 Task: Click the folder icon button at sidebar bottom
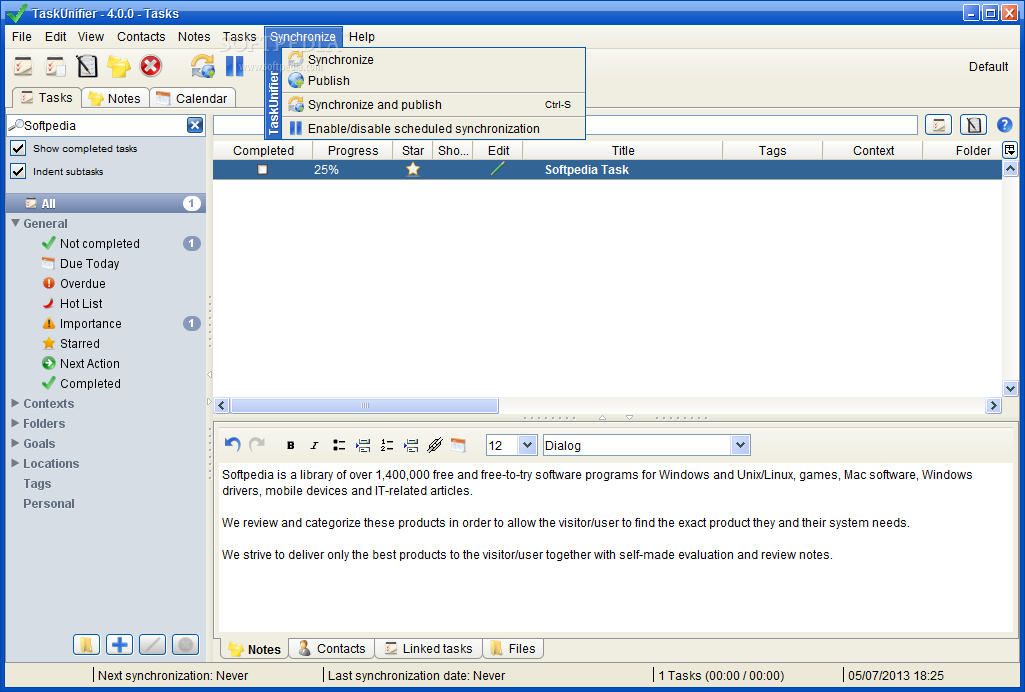pos(86,645)
